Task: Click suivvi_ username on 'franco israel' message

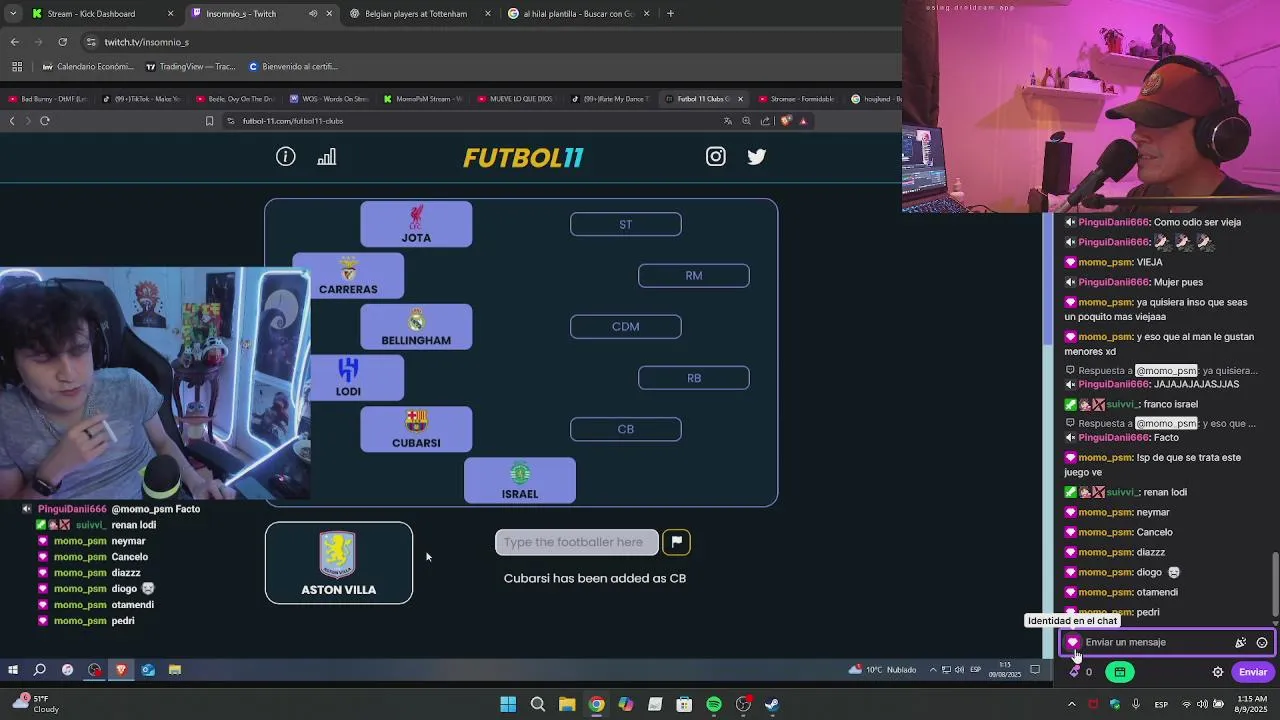Action: 1123,404
